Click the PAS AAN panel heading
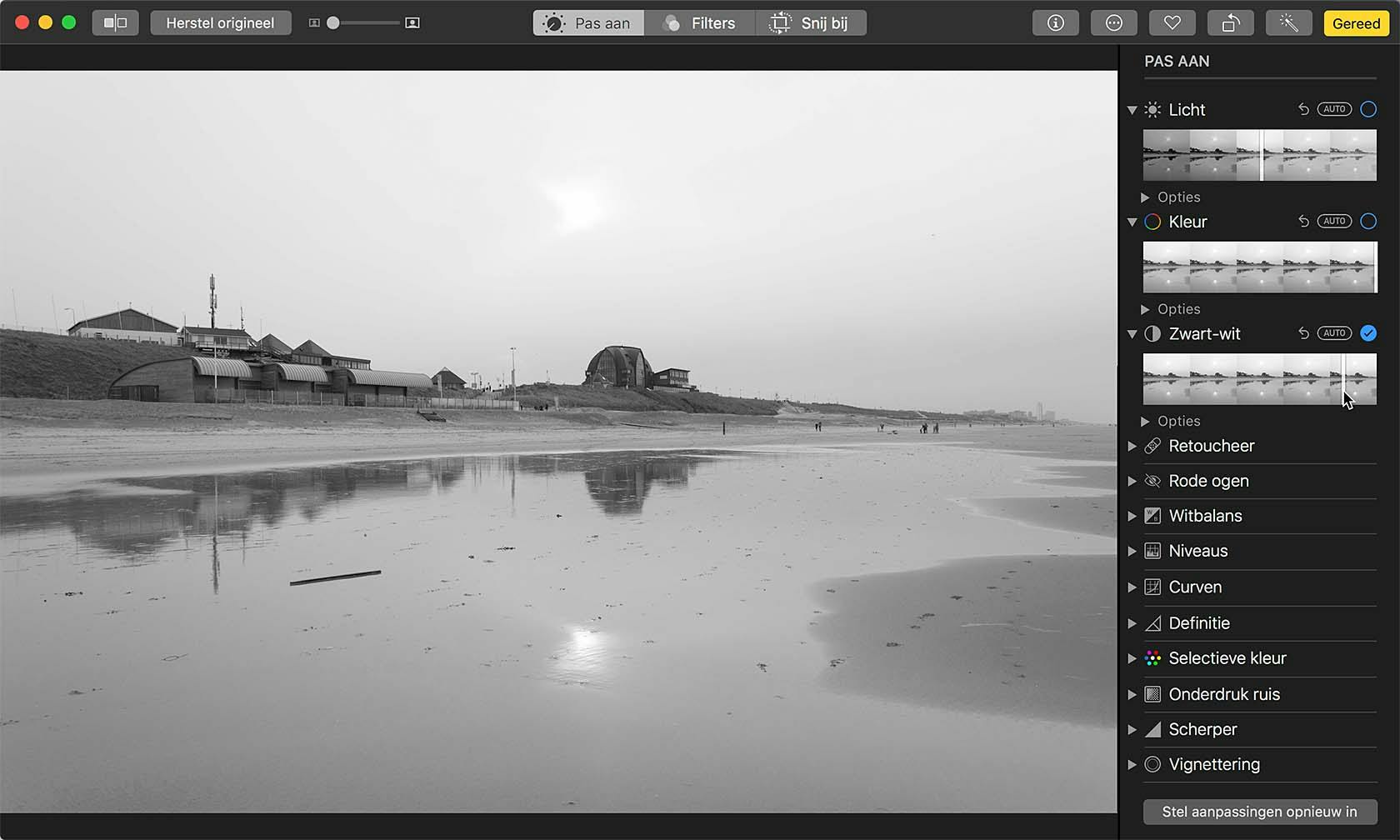This screenshot has height=840, width=1400. tap(1177, 61)
